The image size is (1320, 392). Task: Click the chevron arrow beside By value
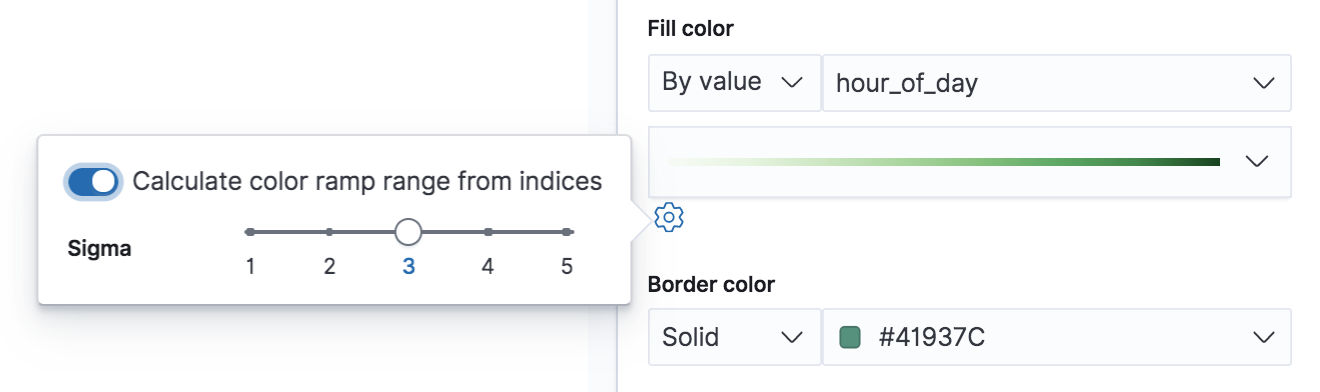click(792, 83)
